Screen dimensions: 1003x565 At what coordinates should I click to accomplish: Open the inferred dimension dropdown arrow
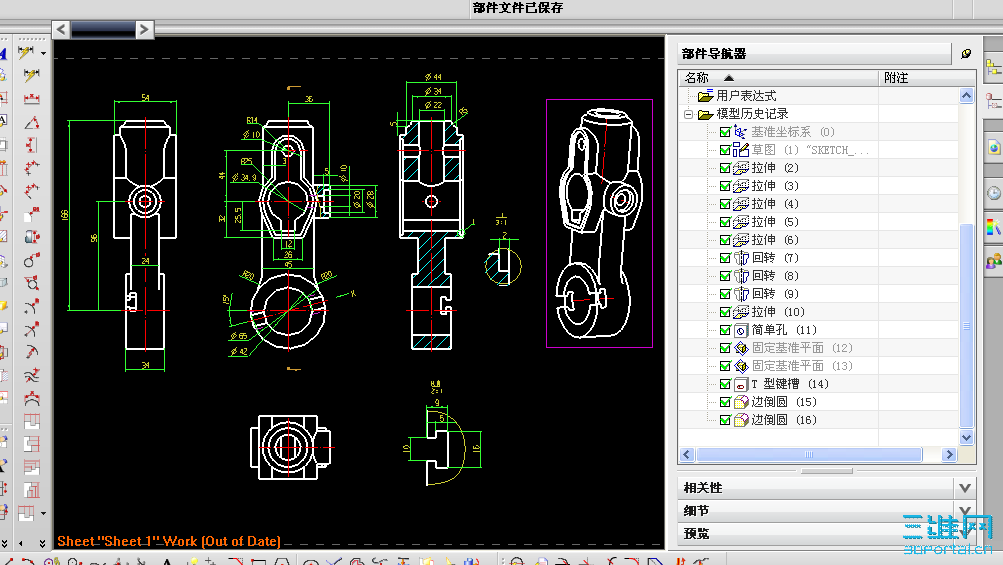coord(43,53)
